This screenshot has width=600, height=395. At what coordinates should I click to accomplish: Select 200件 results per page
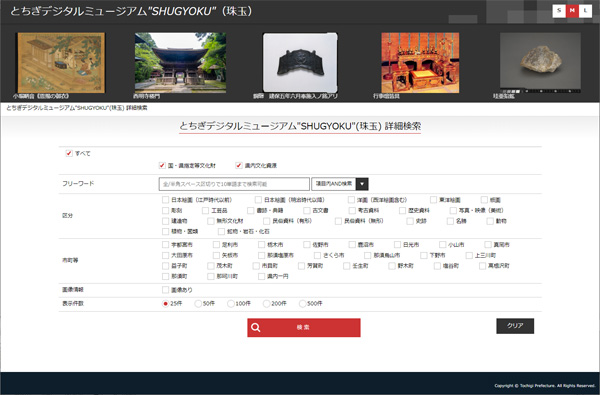click(x=266, y=304)
